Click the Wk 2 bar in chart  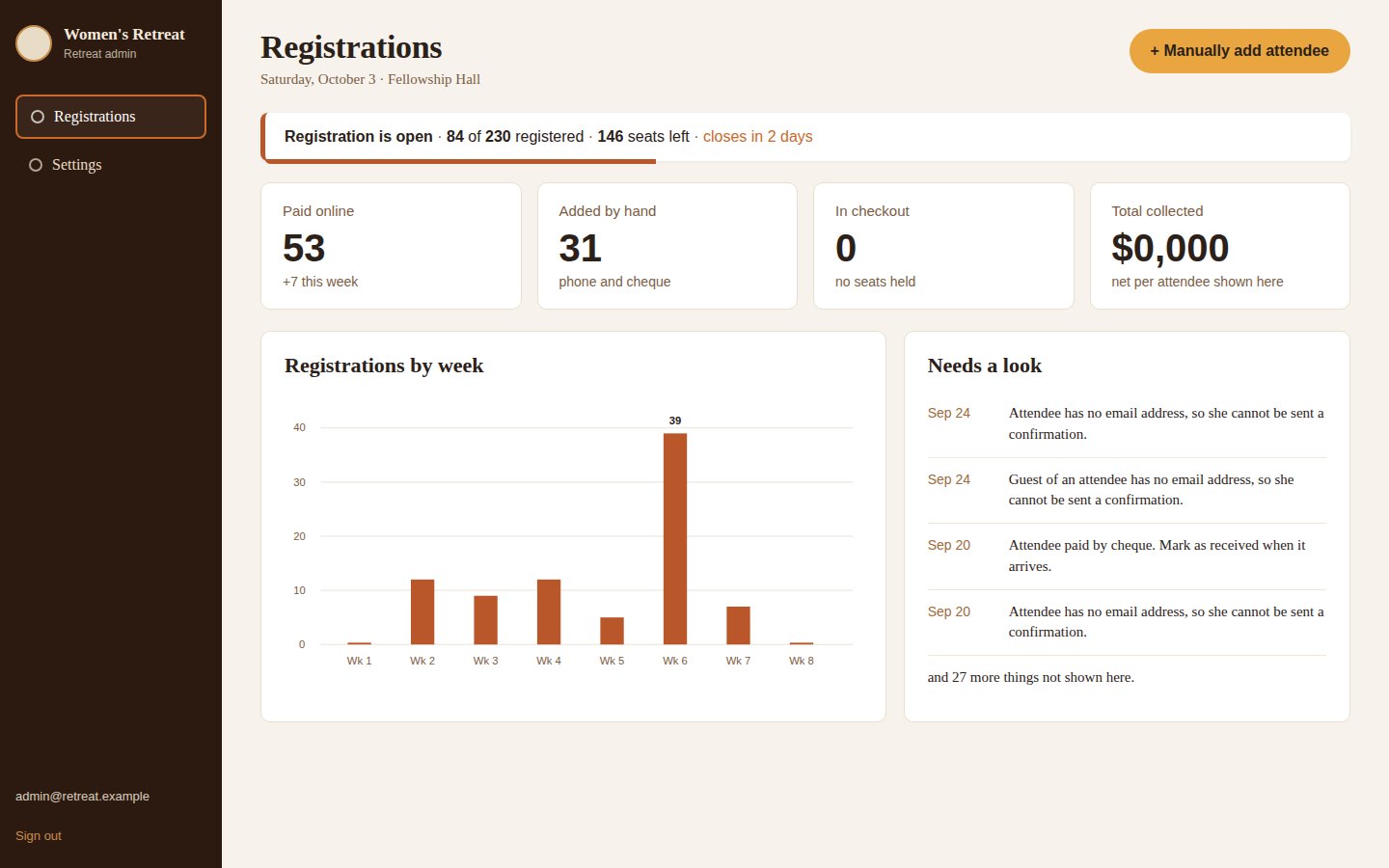tap(422, 611)
